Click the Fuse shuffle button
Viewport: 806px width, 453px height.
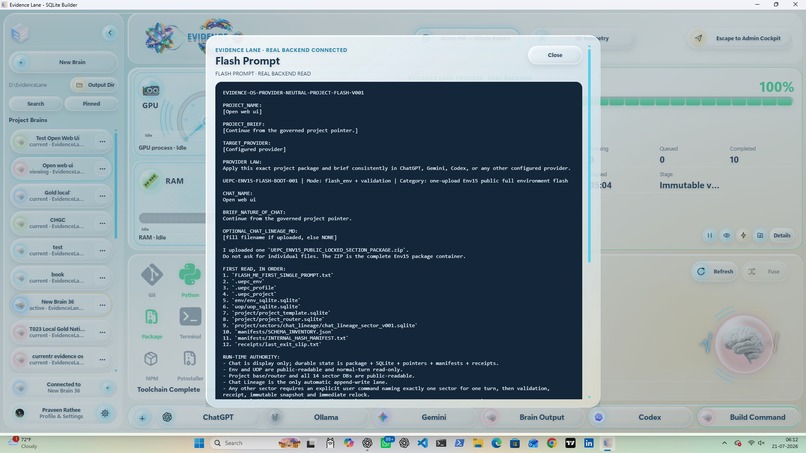766,271
